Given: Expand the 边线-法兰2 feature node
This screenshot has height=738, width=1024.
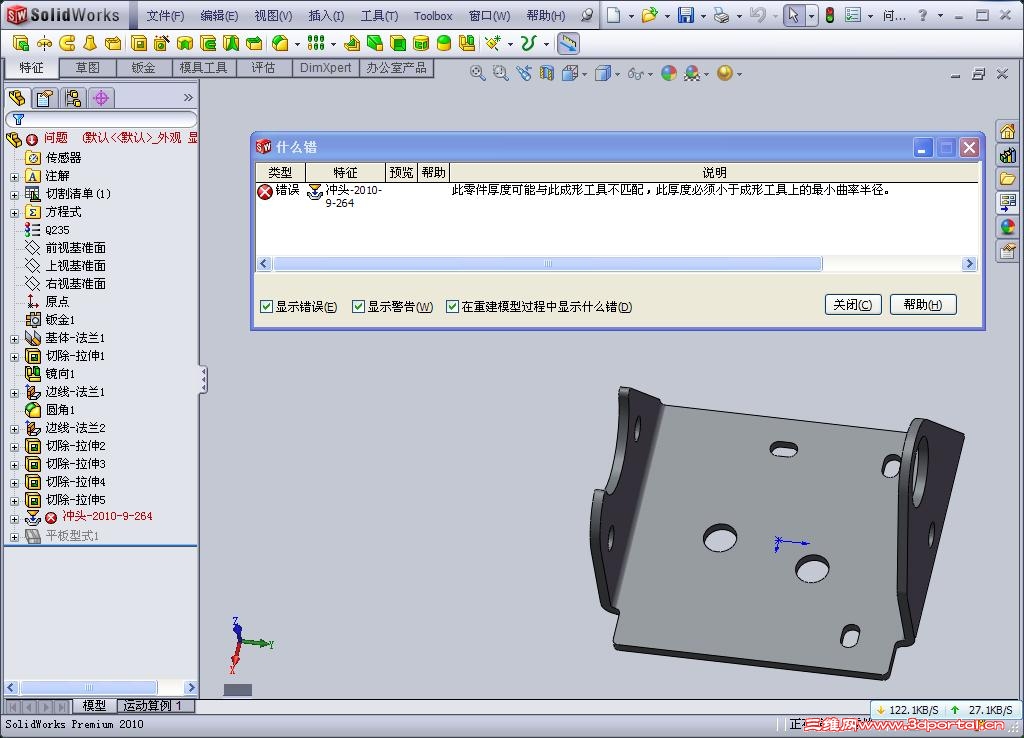Looking at the screenshot, I should 14,429.
